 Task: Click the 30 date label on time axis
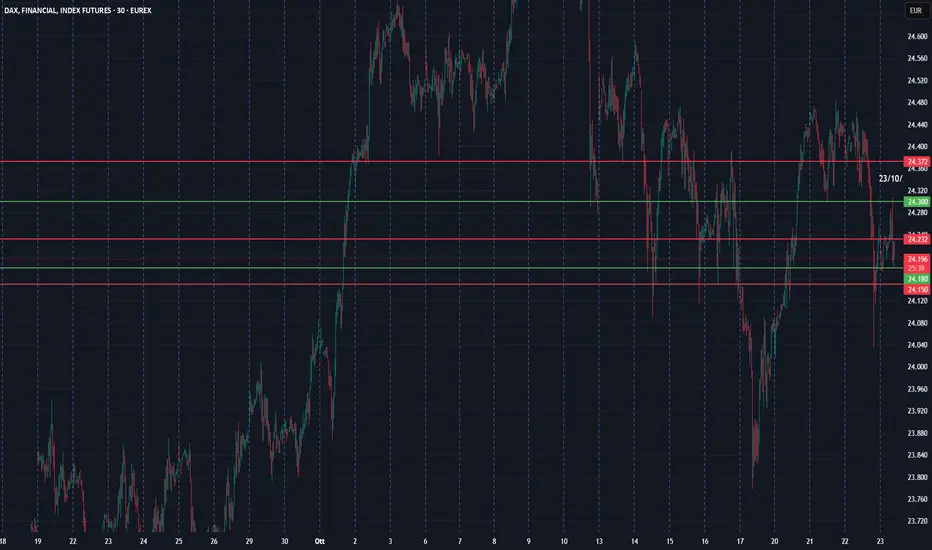tap(285, 541)
